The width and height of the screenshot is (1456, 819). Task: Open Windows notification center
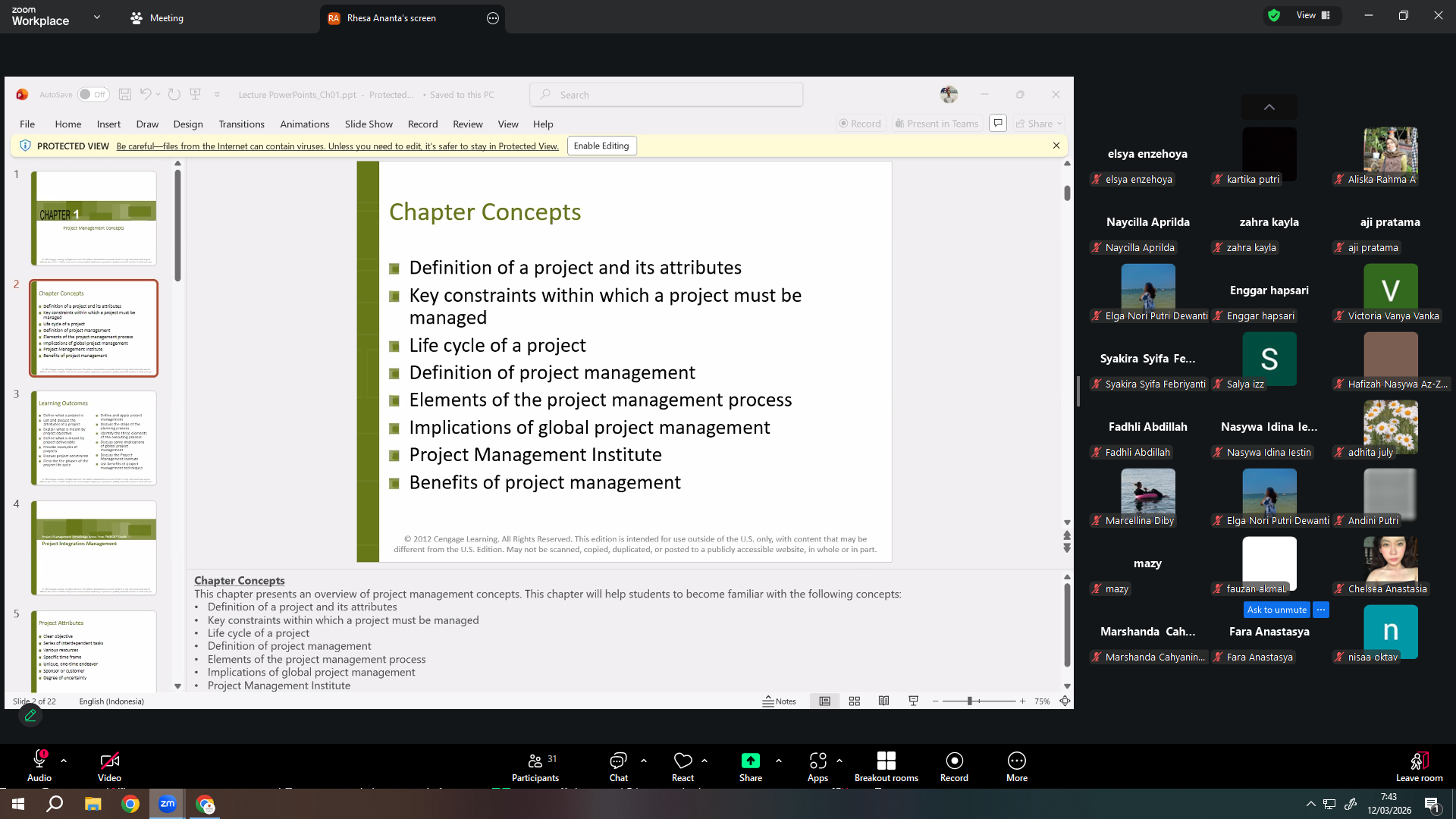[1432, 805]
